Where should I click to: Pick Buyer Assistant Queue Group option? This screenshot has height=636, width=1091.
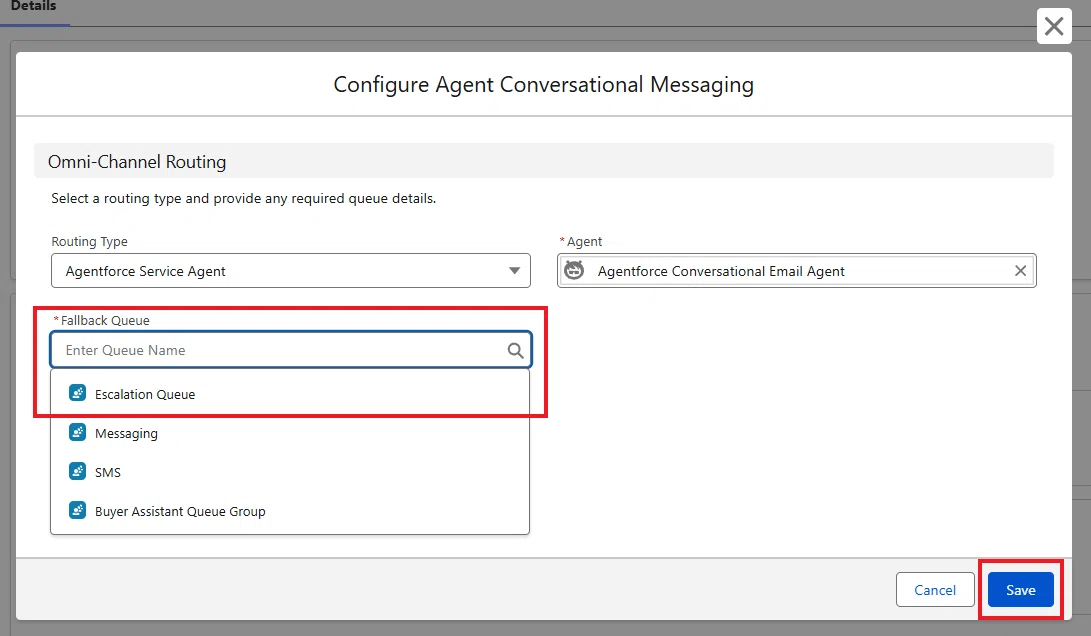(x=290, y=511)
